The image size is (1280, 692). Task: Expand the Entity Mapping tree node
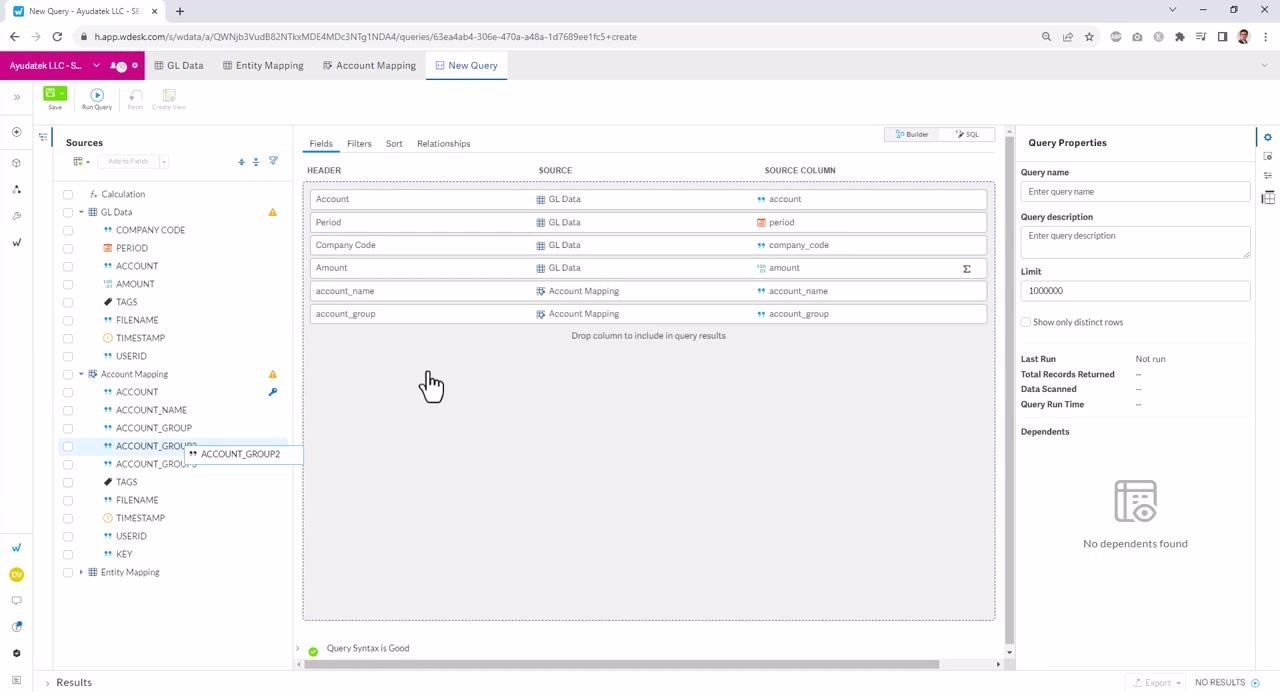point(81,572)
